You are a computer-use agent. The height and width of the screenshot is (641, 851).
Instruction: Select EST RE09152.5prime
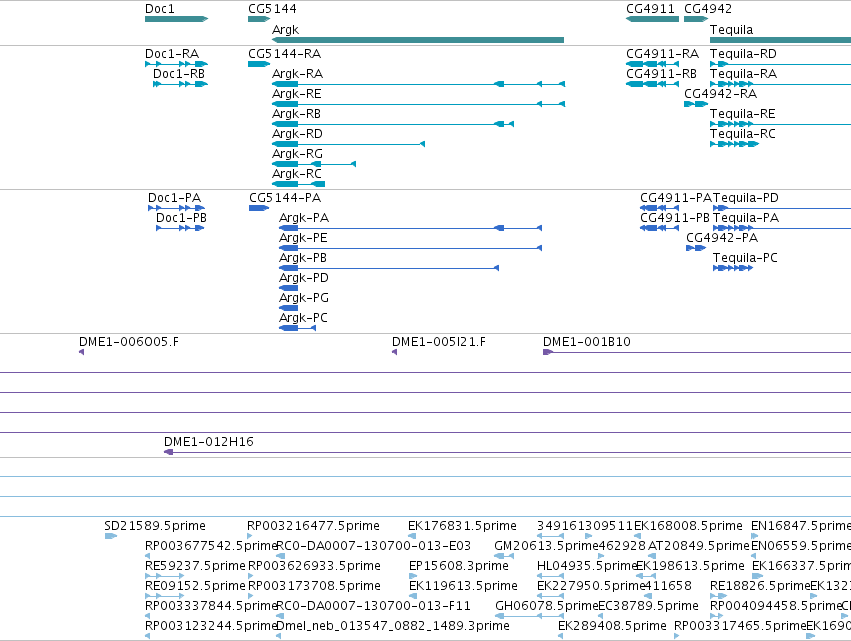164,596
